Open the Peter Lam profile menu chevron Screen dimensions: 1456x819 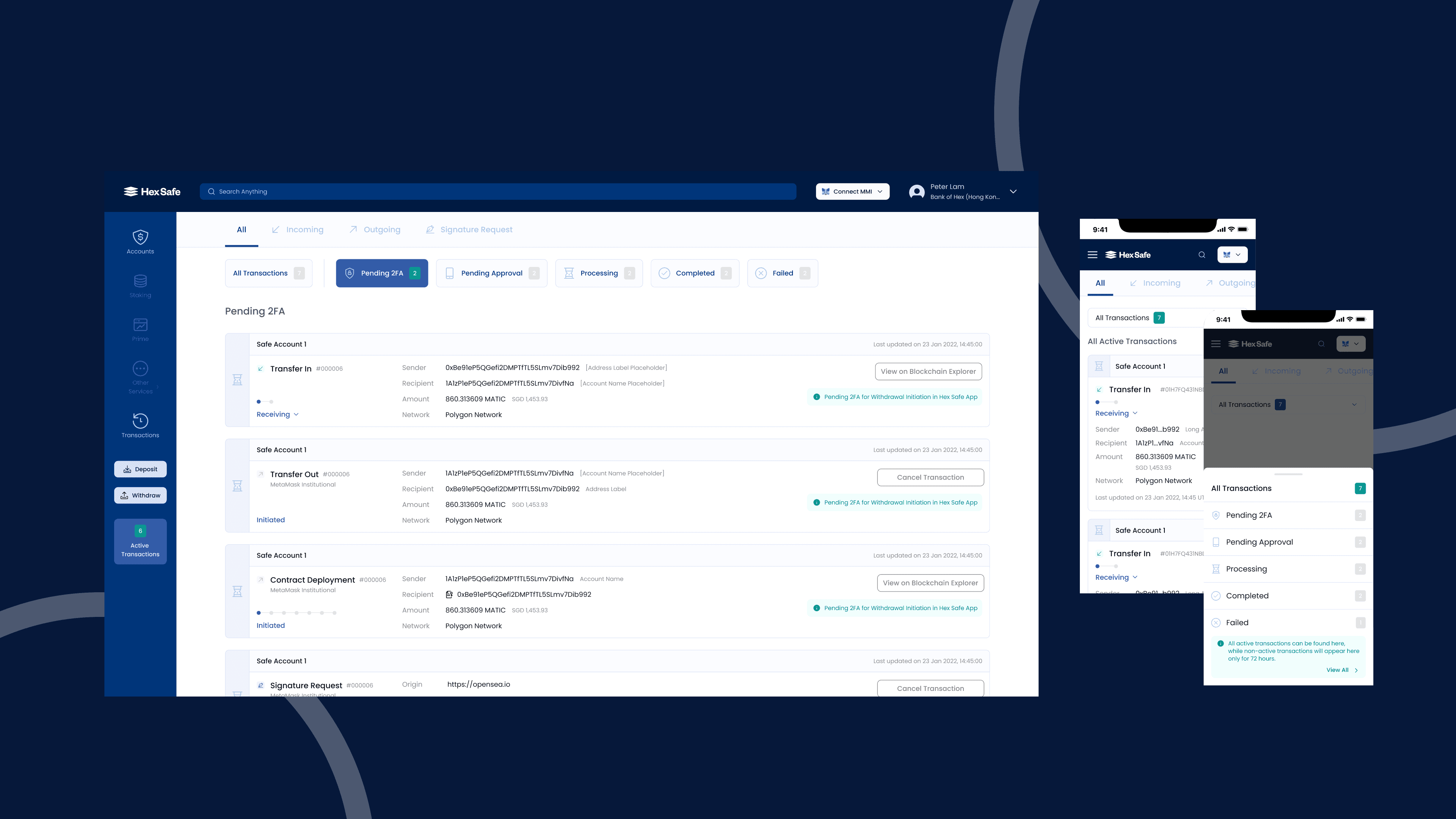(x=1014, y=191)
